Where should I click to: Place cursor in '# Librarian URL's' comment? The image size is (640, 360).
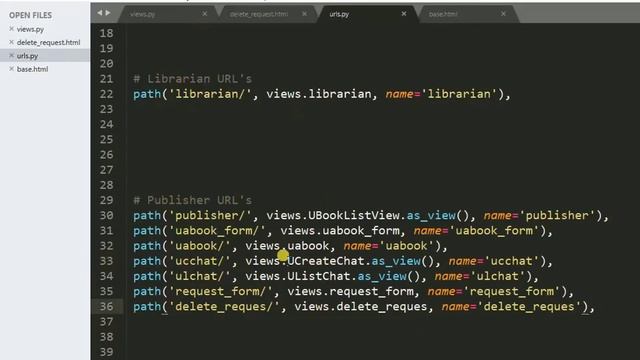pyautogui.click(x=193, y=79)
